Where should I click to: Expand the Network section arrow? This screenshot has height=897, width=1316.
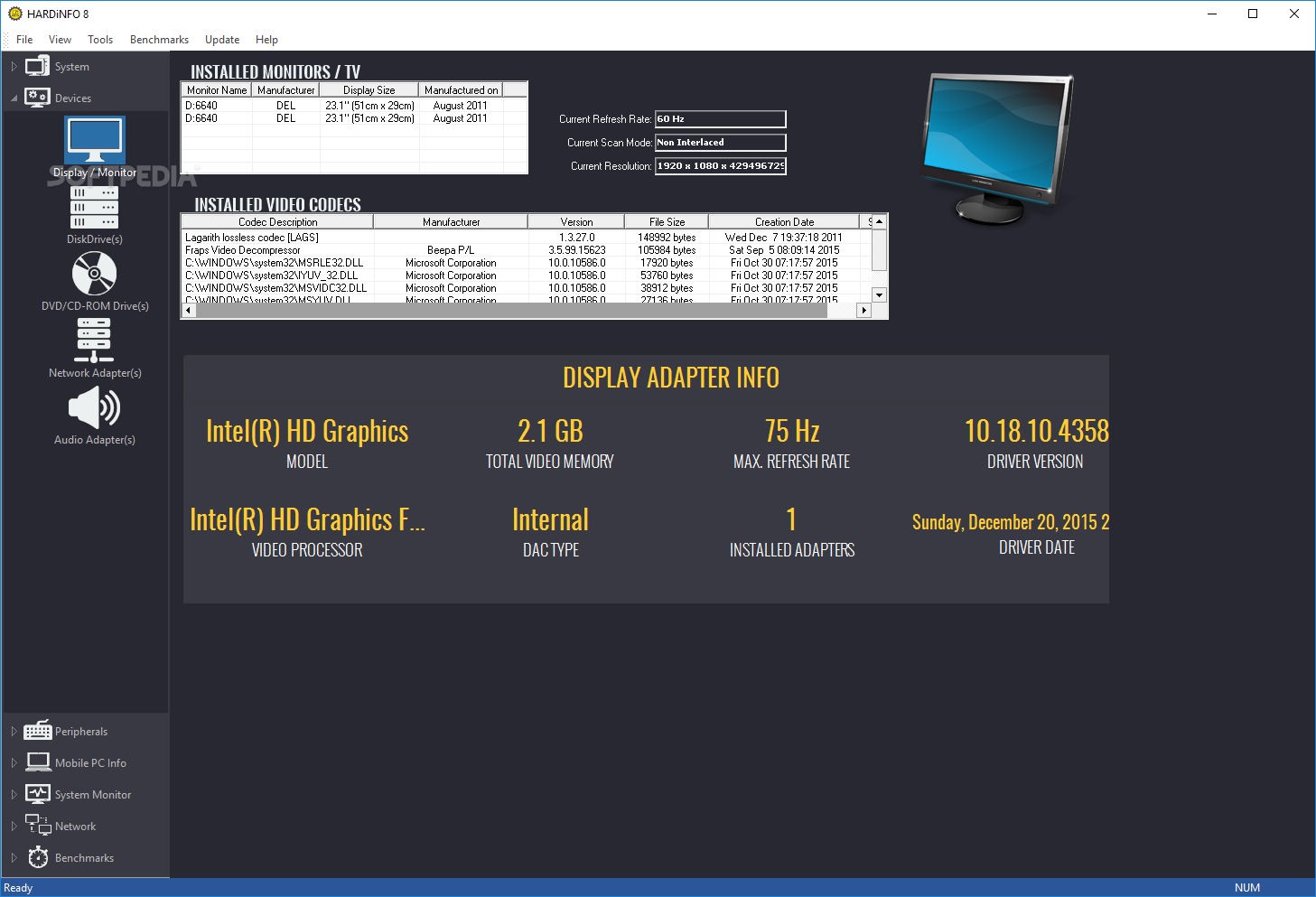[14, 827]
